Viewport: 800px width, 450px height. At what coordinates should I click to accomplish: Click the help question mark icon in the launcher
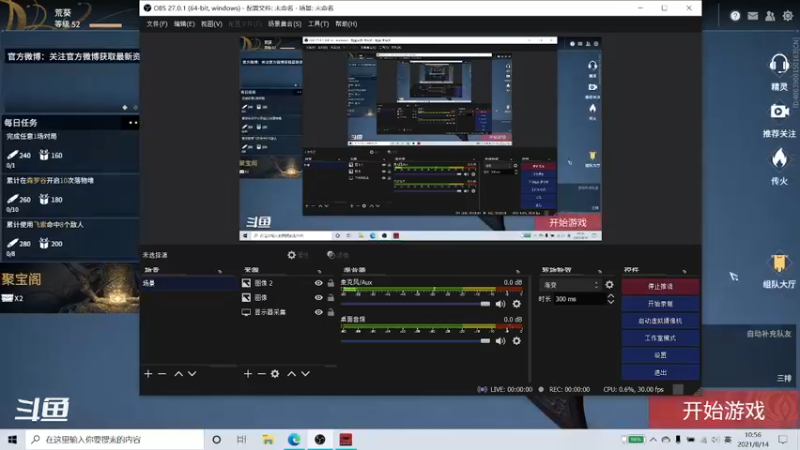point(735,16)
